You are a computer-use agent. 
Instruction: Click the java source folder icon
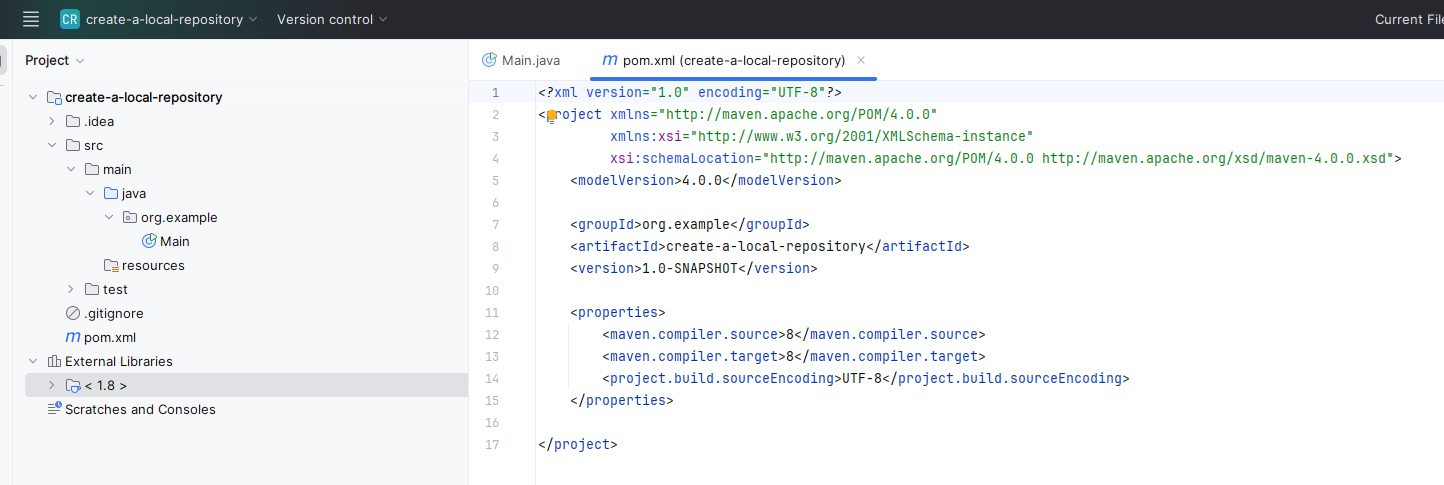pos(111,193)
